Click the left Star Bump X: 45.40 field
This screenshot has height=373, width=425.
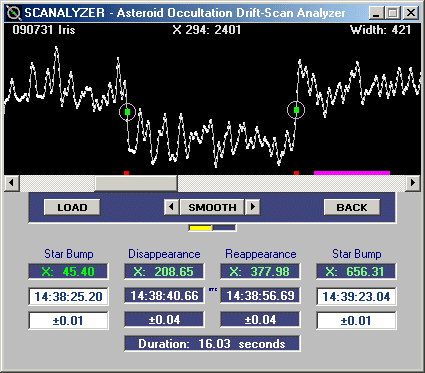tap(68, 272)
